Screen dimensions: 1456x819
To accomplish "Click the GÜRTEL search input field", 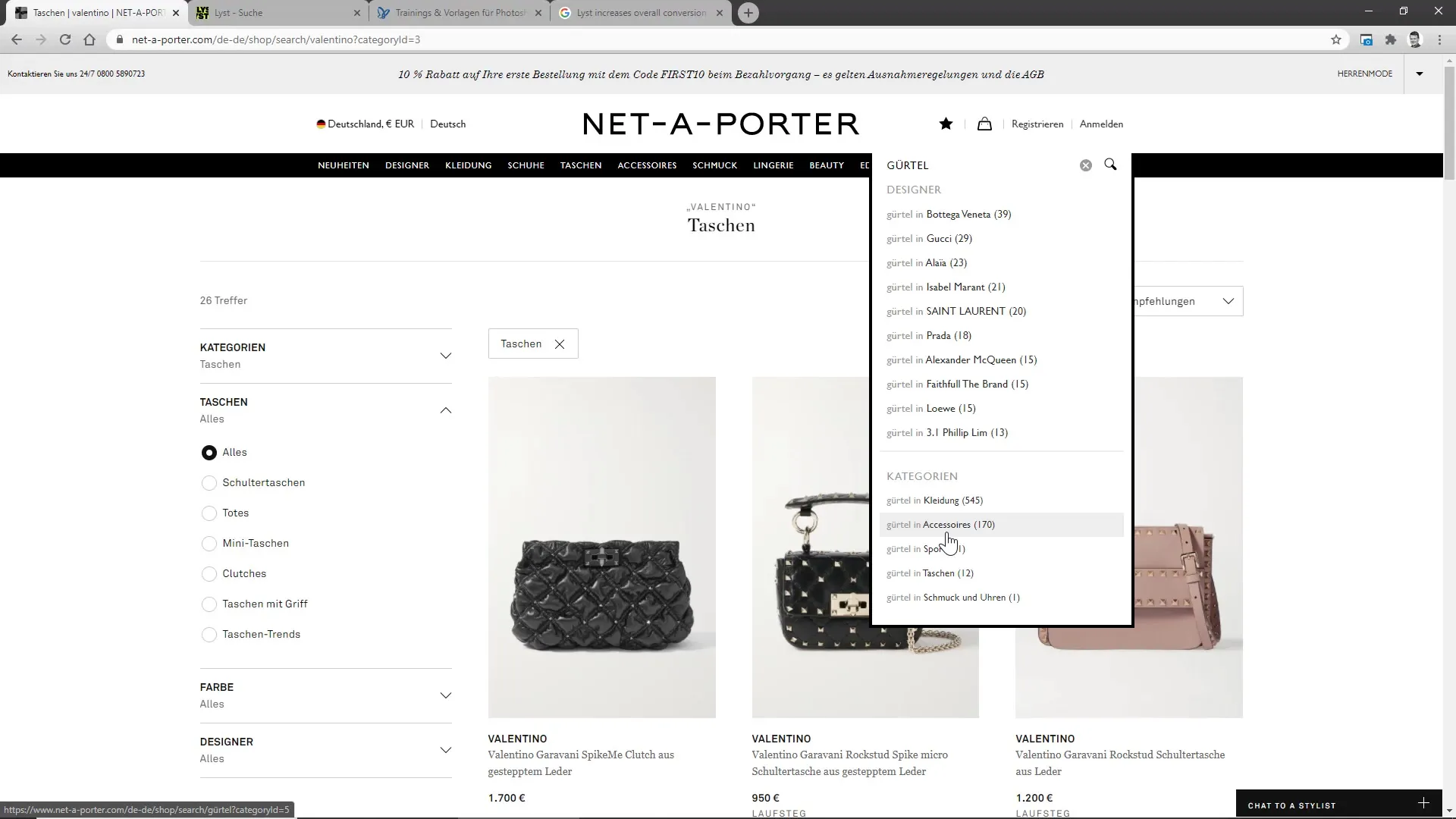I will (978, 165).
